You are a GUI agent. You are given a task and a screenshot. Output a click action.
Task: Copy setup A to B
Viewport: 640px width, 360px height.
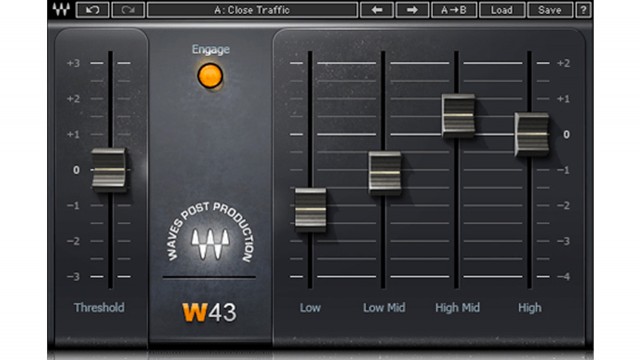(x=454, y=10)
